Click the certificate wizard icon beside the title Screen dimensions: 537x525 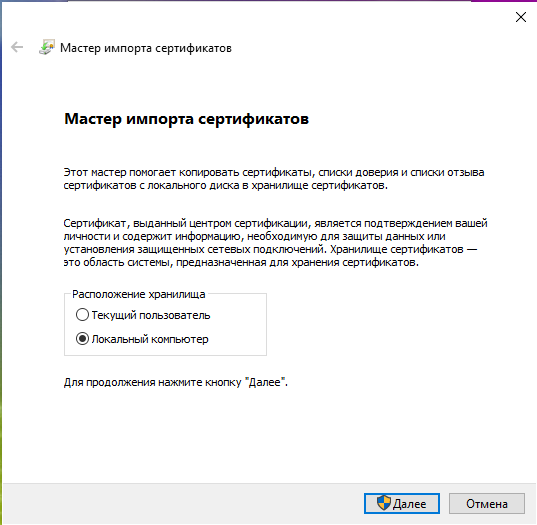(47, 47)
